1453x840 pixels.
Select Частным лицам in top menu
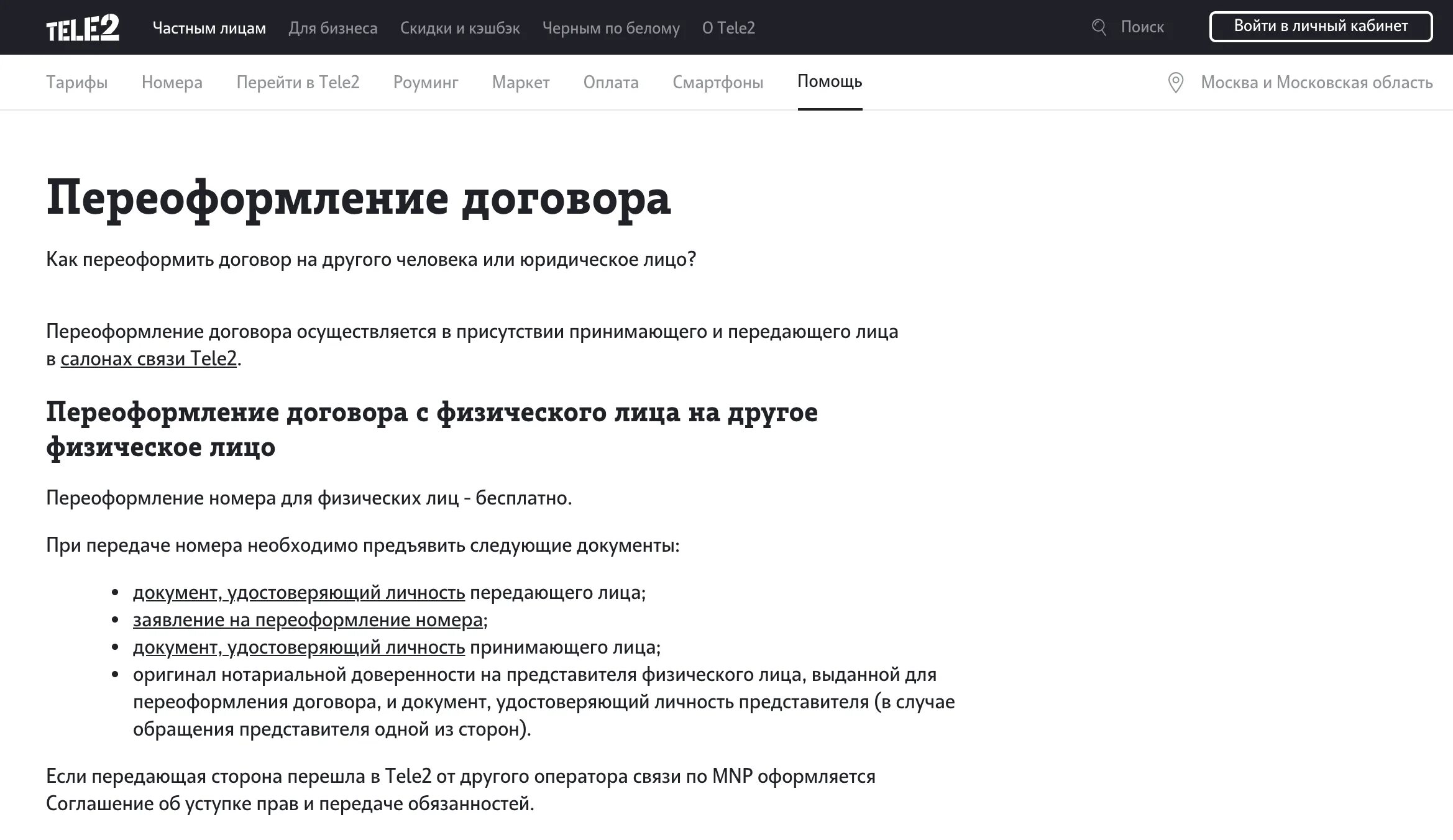click(x=209, y=28)
